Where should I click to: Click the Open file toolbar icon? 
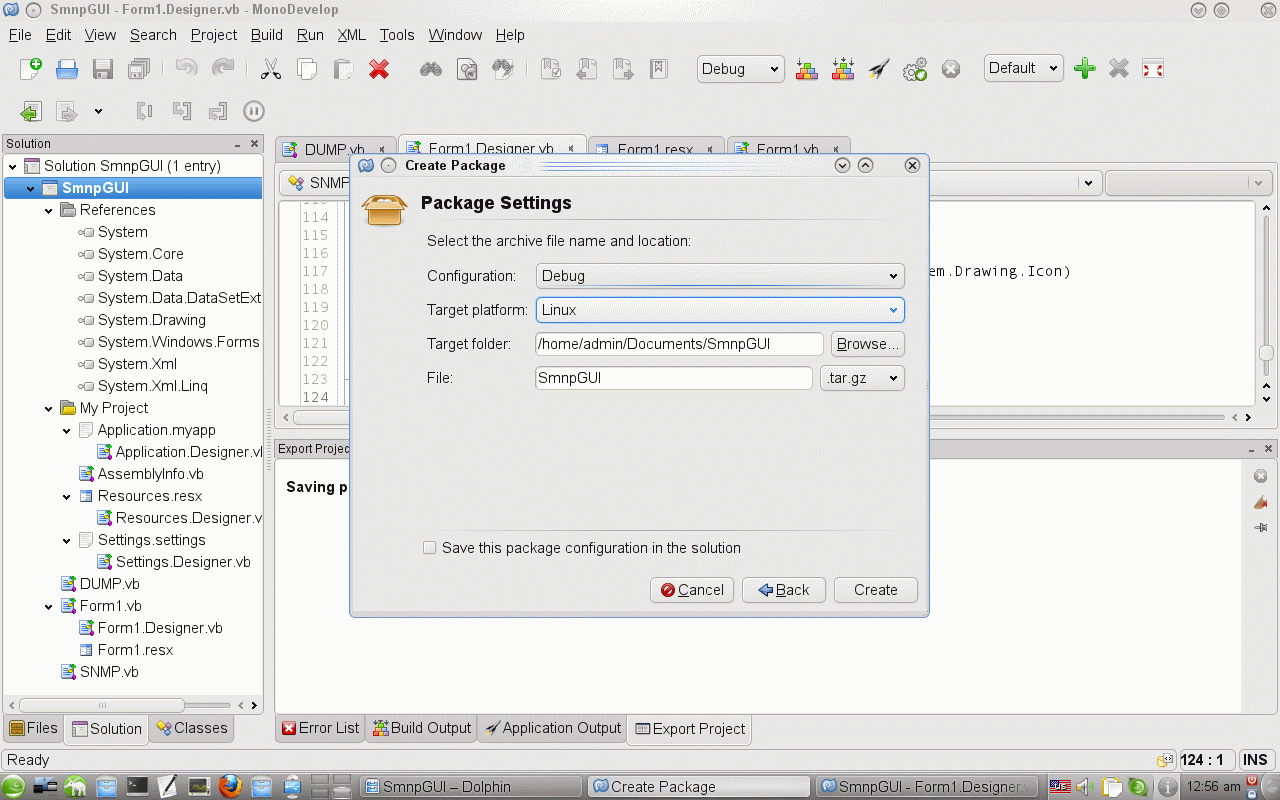67,69
